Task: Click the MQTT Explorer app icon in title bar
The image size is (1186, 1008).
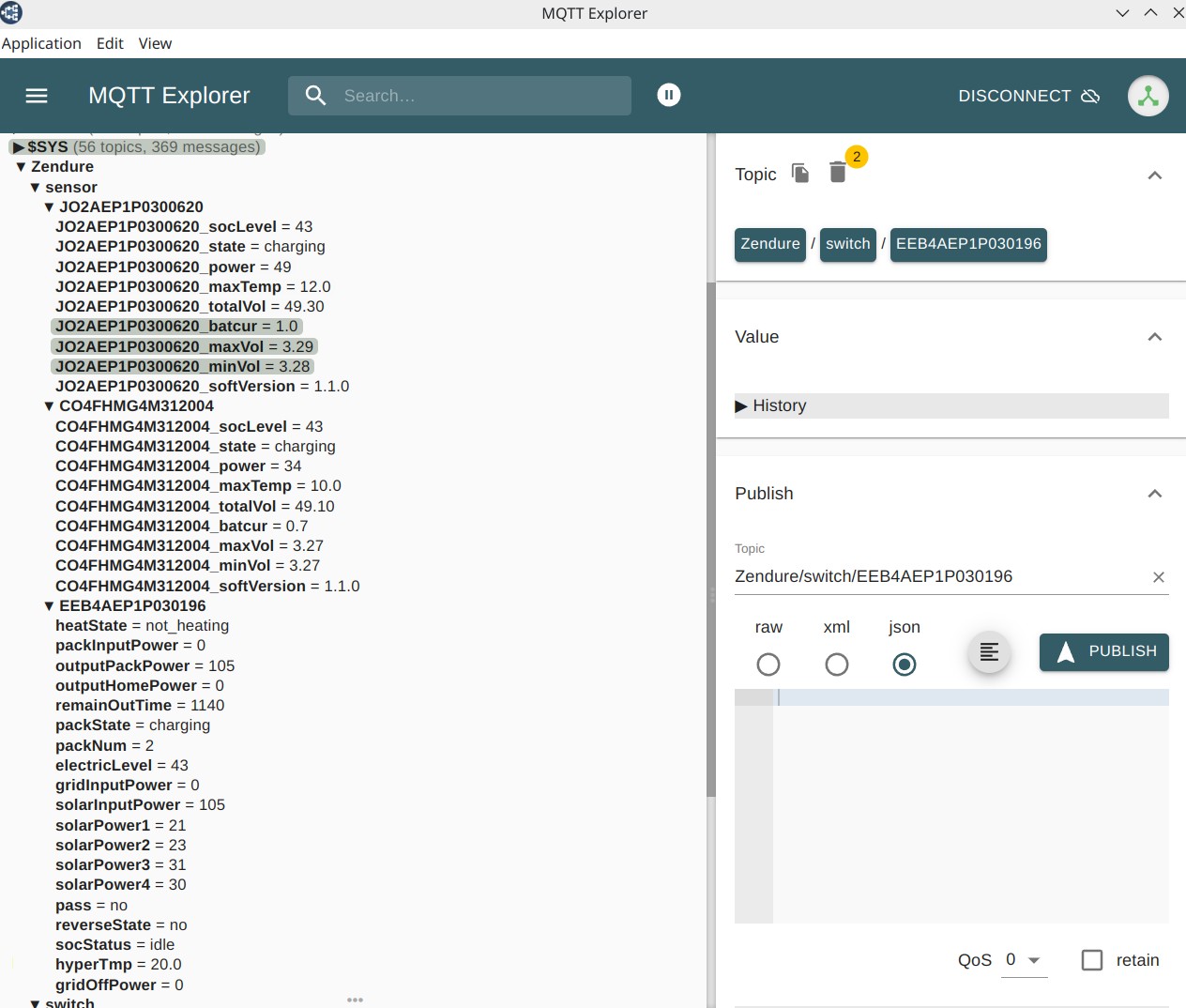Action: tap(11, 12)
